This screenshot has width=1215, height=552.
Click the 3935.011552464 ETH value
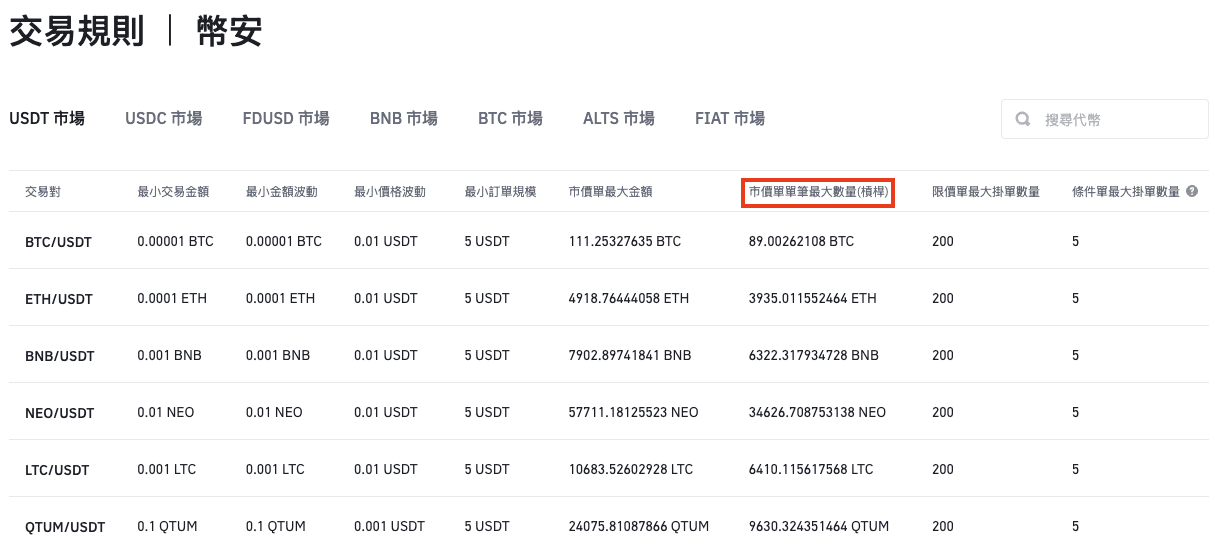tap(813, 298)
